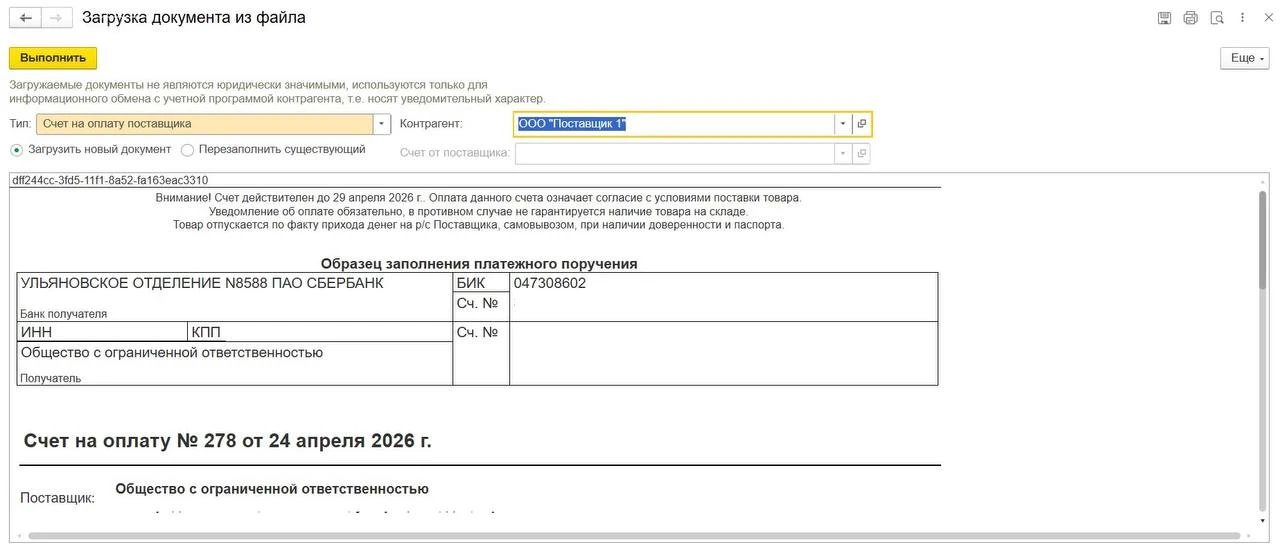This screenshot has width=1280, height=549.
Task: Expand the Тип dropdown arrow
Action: 381,124
